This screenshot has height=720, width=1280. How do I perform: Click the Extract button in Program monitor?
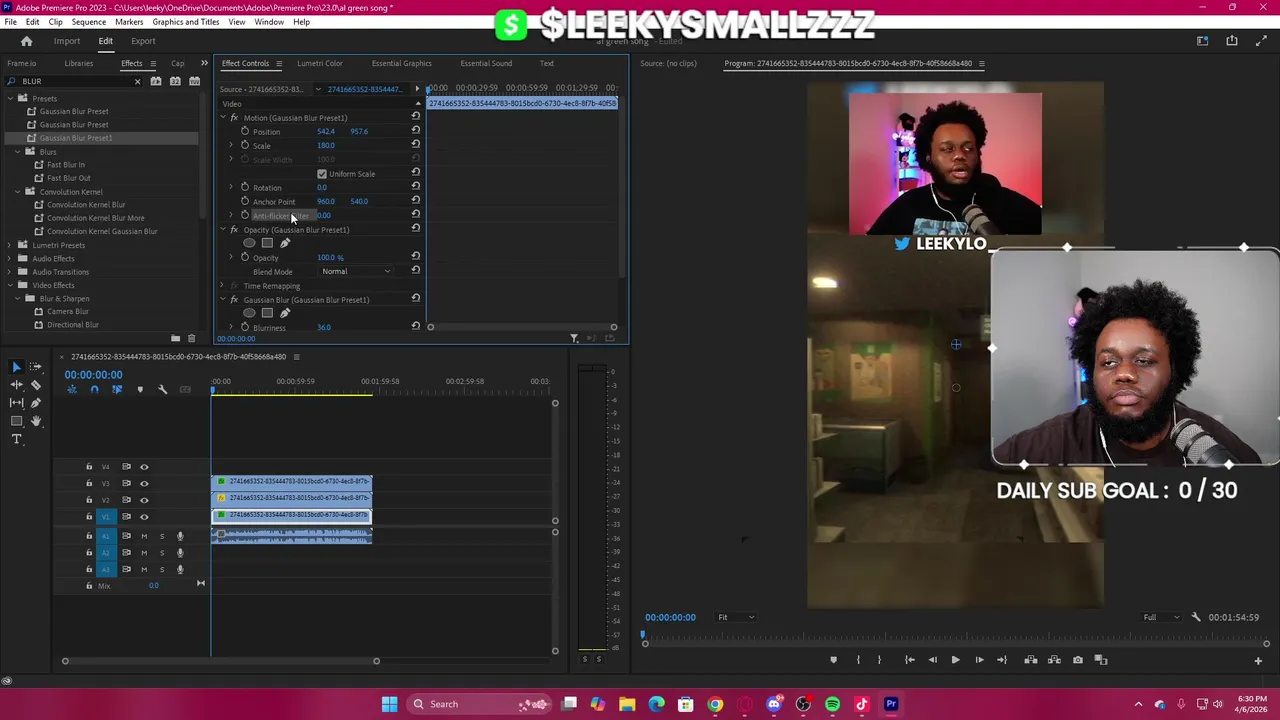coord(1054,660)
